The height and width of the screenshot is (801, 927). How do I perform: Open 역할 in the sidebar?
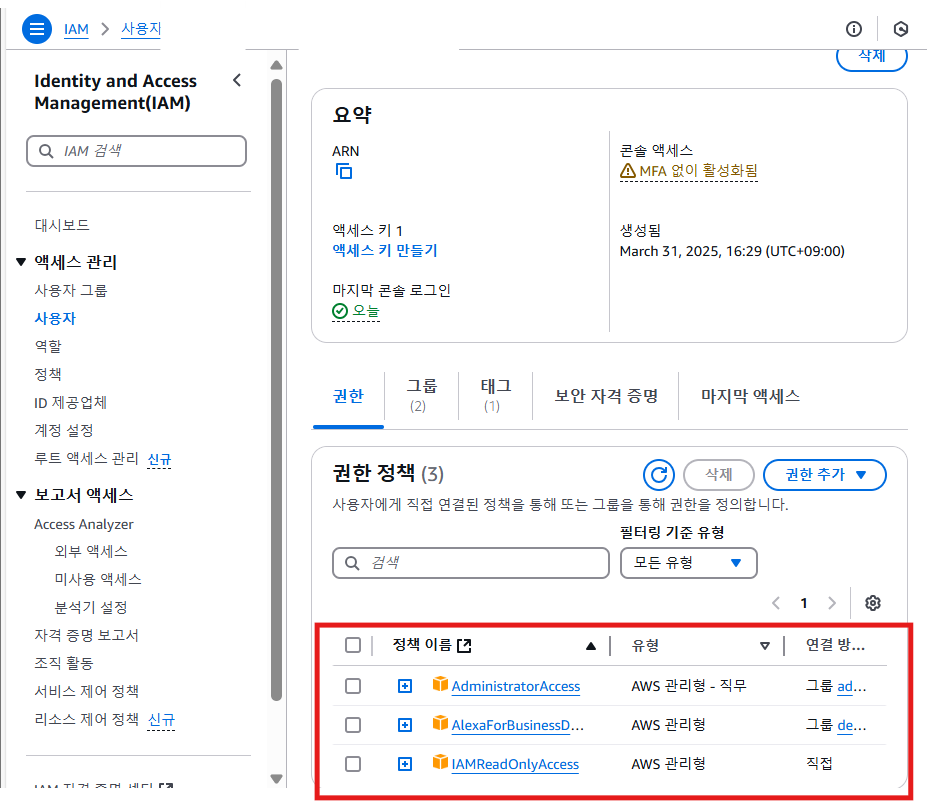(x=48, y=346)
